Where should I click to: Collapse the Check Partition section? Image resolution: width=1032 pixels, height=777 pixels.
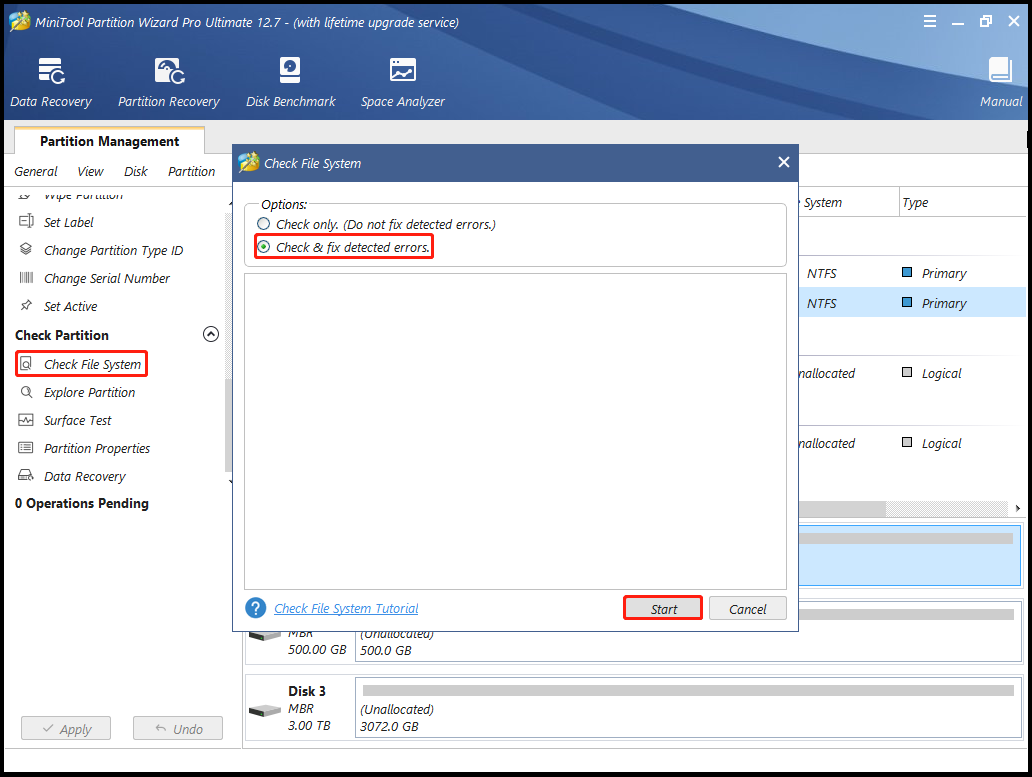(x=211, y=334)
